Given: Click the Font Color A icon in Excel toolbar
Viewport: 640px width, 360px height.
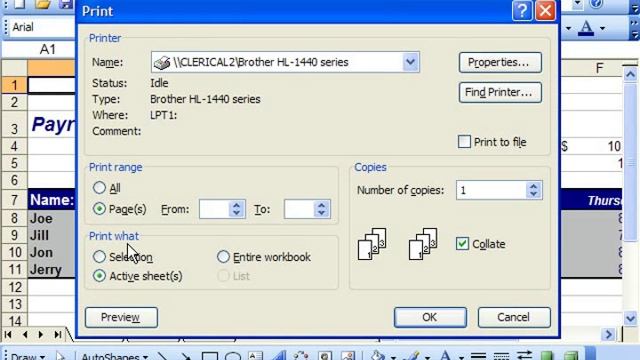Looking at the screenshot, I should tap(587, 28).
